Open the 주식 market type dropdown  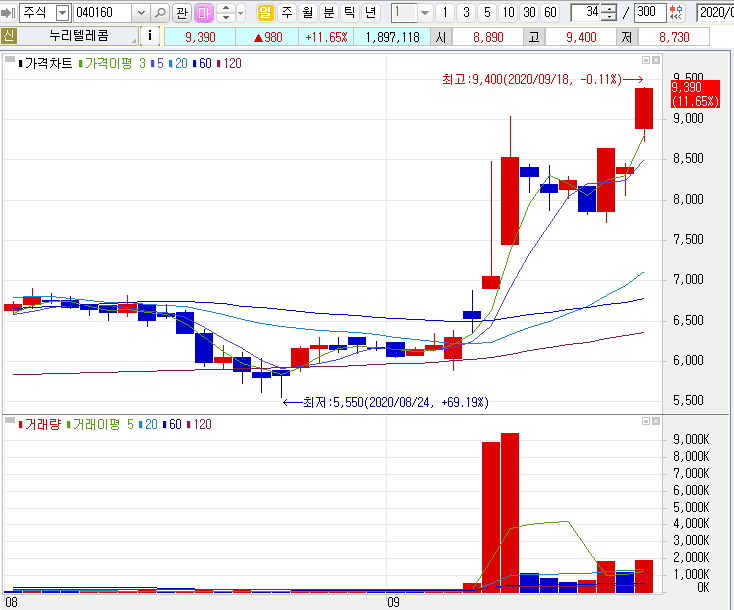(x=62, y=13)
